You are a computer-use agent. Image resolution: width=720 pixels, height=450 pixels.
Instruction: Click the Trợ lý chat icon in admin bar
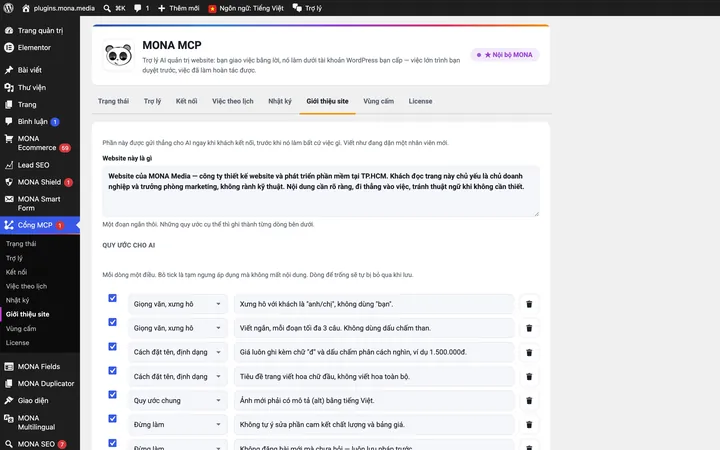[x=297, y=8]
